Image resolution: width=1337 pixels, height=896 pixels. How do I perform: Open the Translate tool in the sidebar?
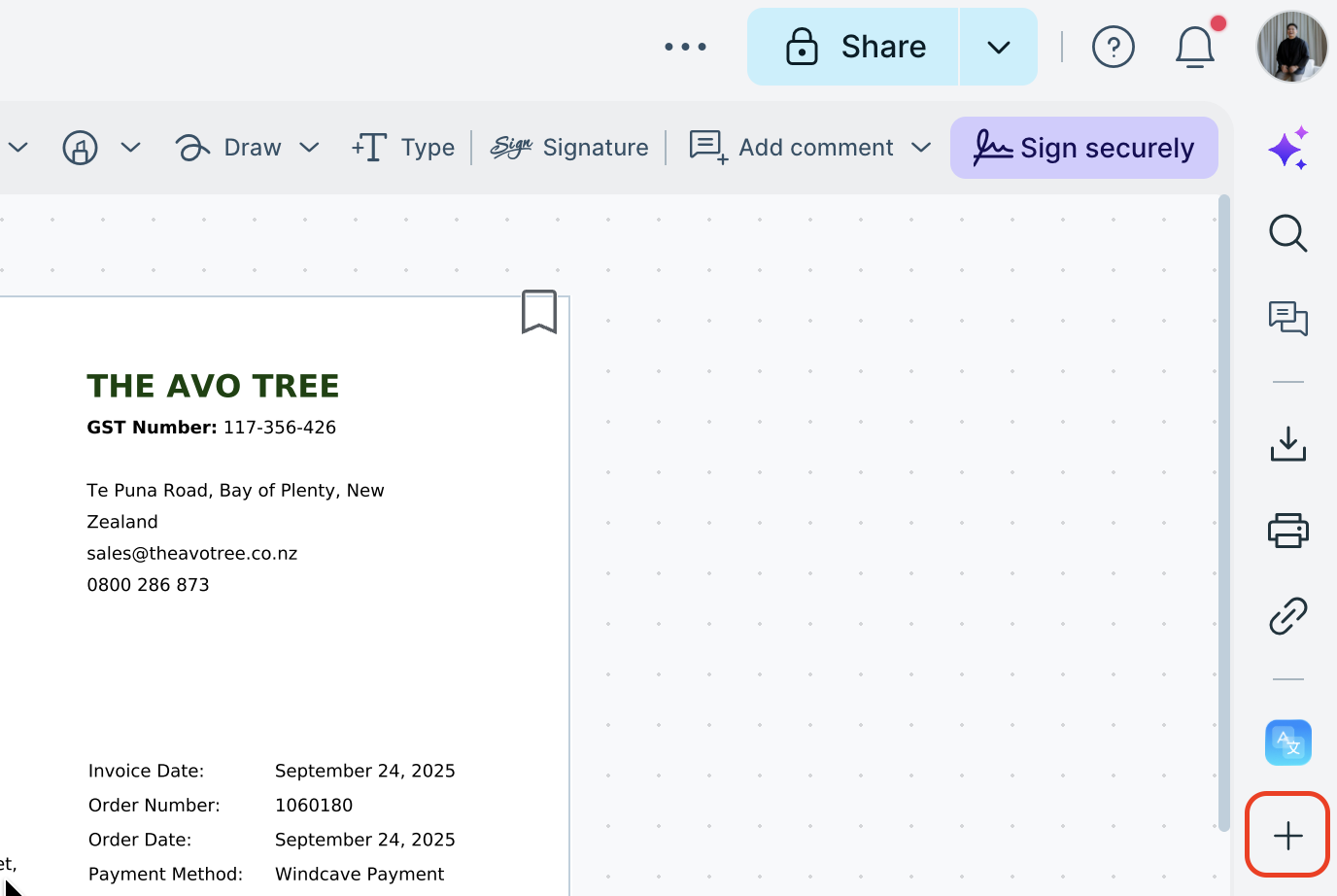[1287, 741]
